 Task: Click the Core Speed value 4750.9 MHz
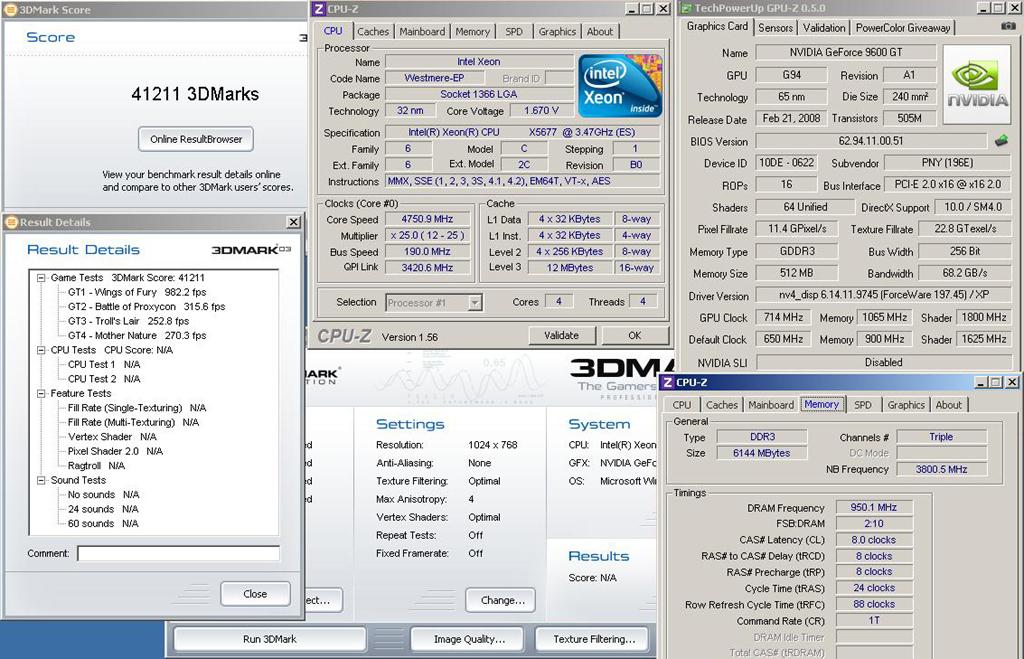pos(427,219)
